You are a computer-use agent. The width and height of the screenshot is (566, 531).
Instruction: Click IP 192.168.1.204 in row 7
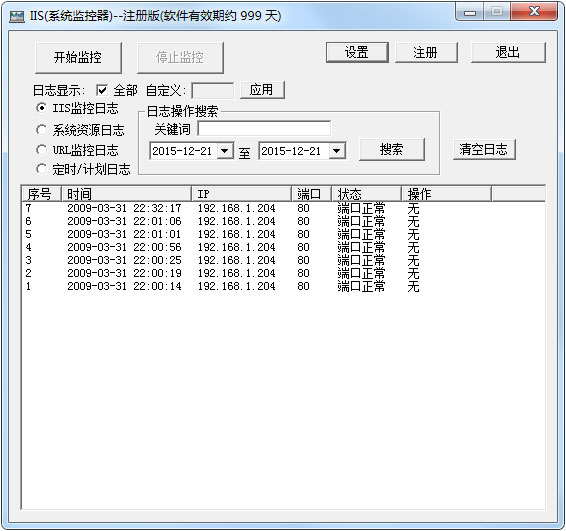point(236,208)
